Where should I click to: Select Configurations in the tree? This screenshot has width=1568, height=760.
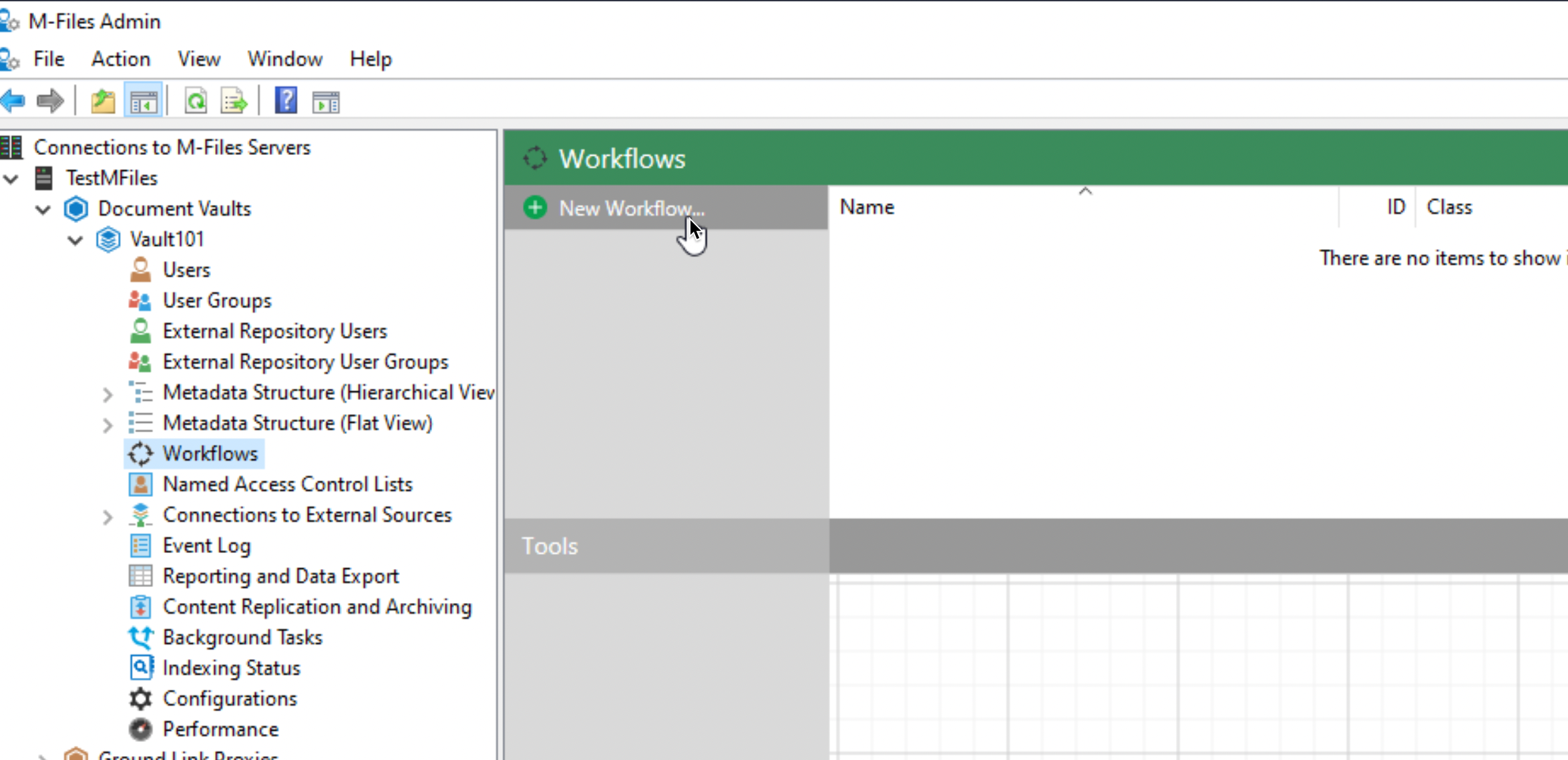(x=230, y=699)
